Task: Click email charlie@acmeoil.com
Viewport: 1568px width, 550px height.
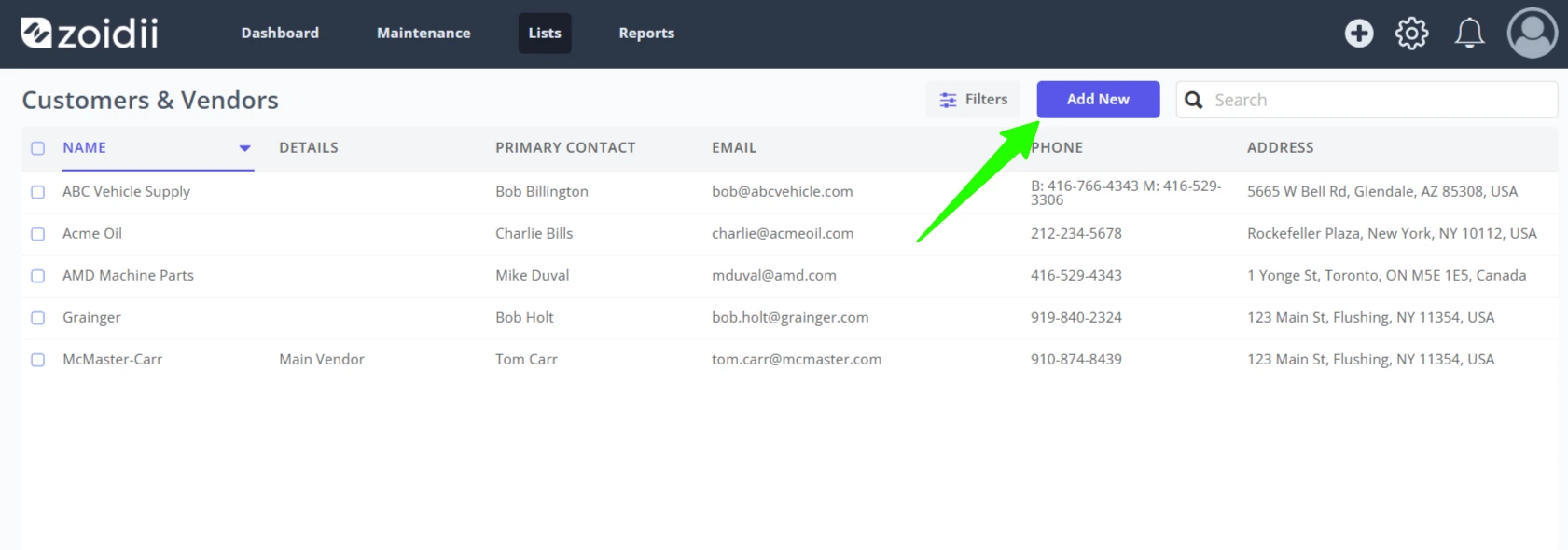Action: (783, 233)
